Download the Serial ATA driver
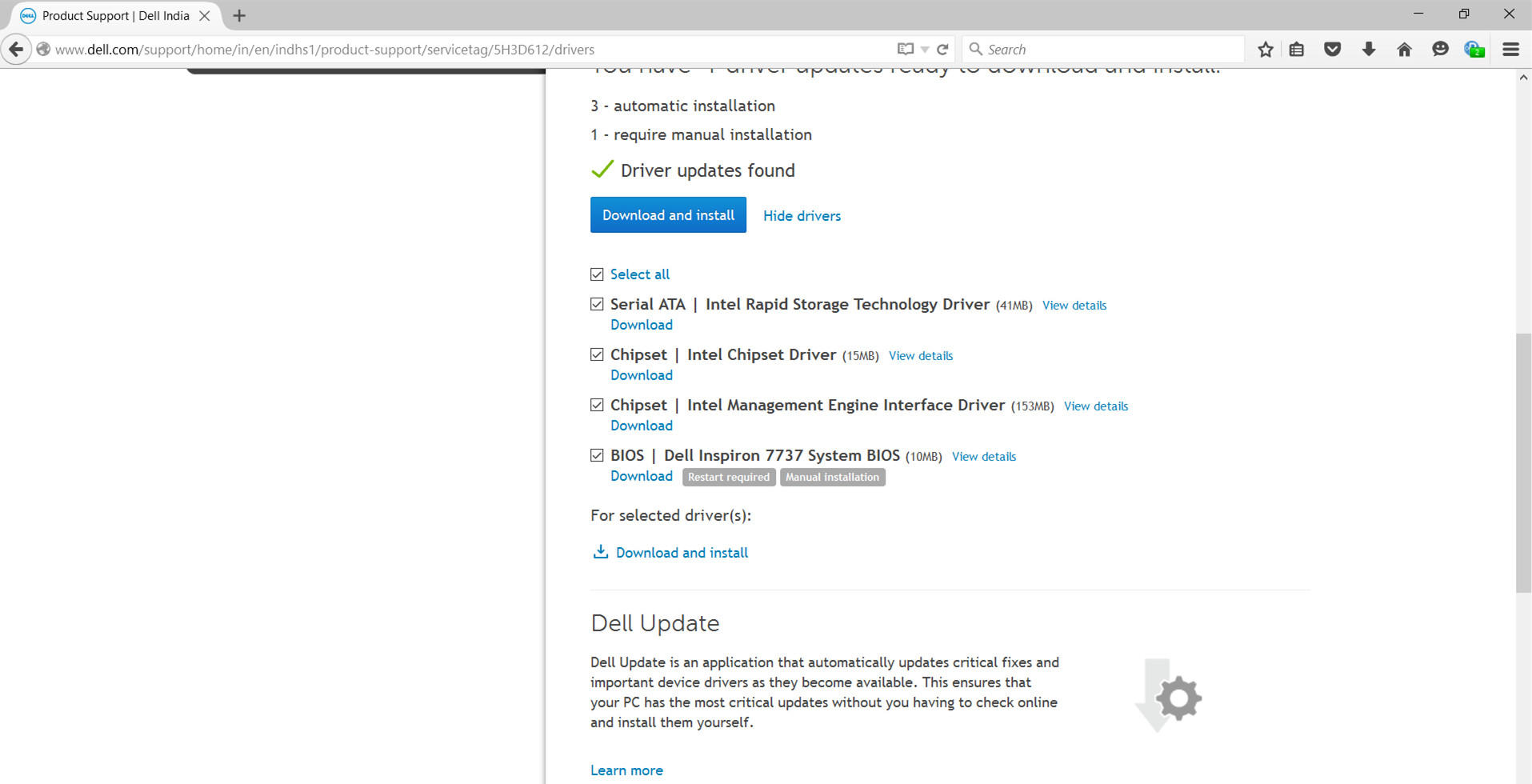This screenshot has width=1532, height=784. pyautogui.click(x=642, y=325)
